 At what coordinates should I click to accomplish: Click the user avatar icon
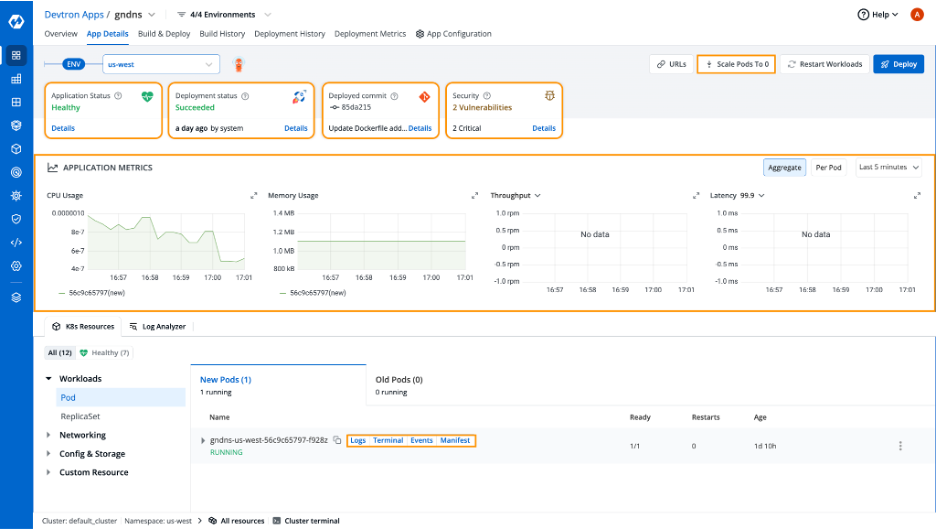917,15
